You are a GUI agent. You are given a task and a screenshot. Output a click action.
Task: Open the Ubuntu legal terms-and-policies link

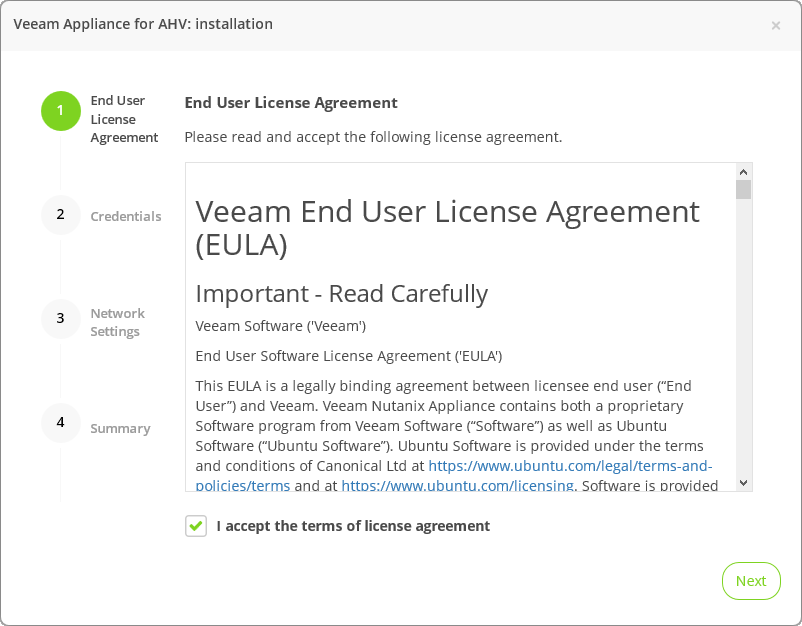click(570, 466)
